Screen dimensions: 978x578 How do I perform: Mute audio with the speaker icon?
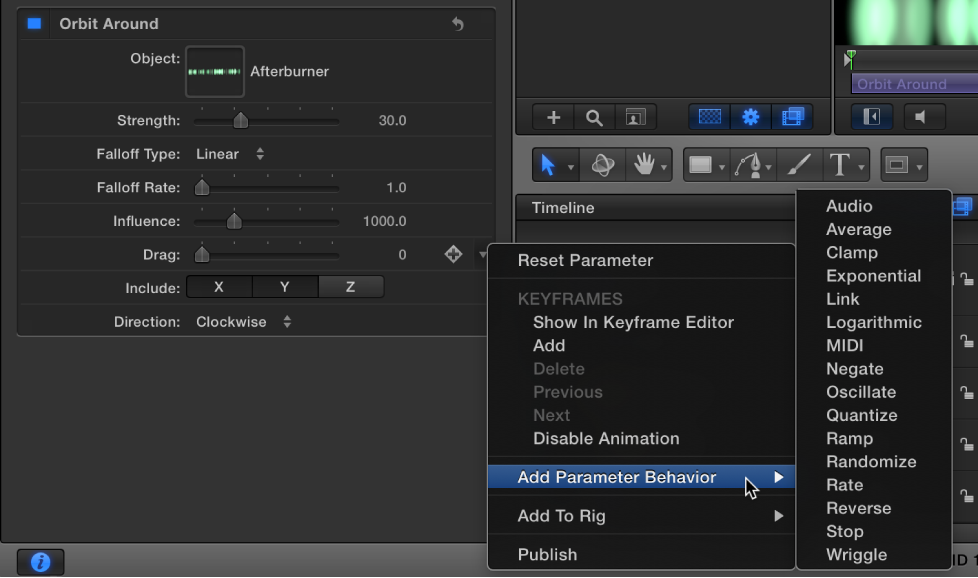click(x=922, y=117)
